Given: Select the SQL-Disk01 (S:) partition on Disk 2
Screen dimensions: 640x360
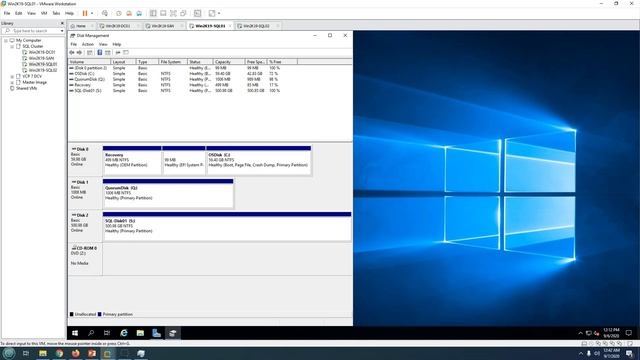Looking at the screenshot, I should click(x=227, y=227).
